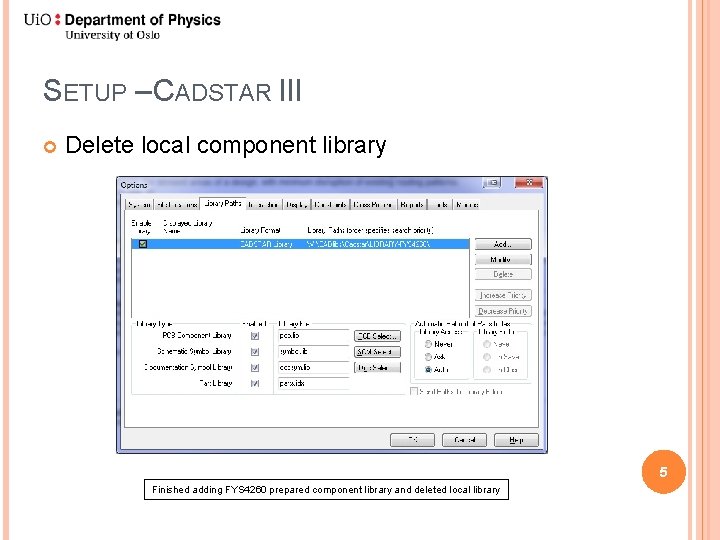The height and width of the screenshot is (540, 720).
Task: Choose the Auto radio button
Action: coord(428,369)
